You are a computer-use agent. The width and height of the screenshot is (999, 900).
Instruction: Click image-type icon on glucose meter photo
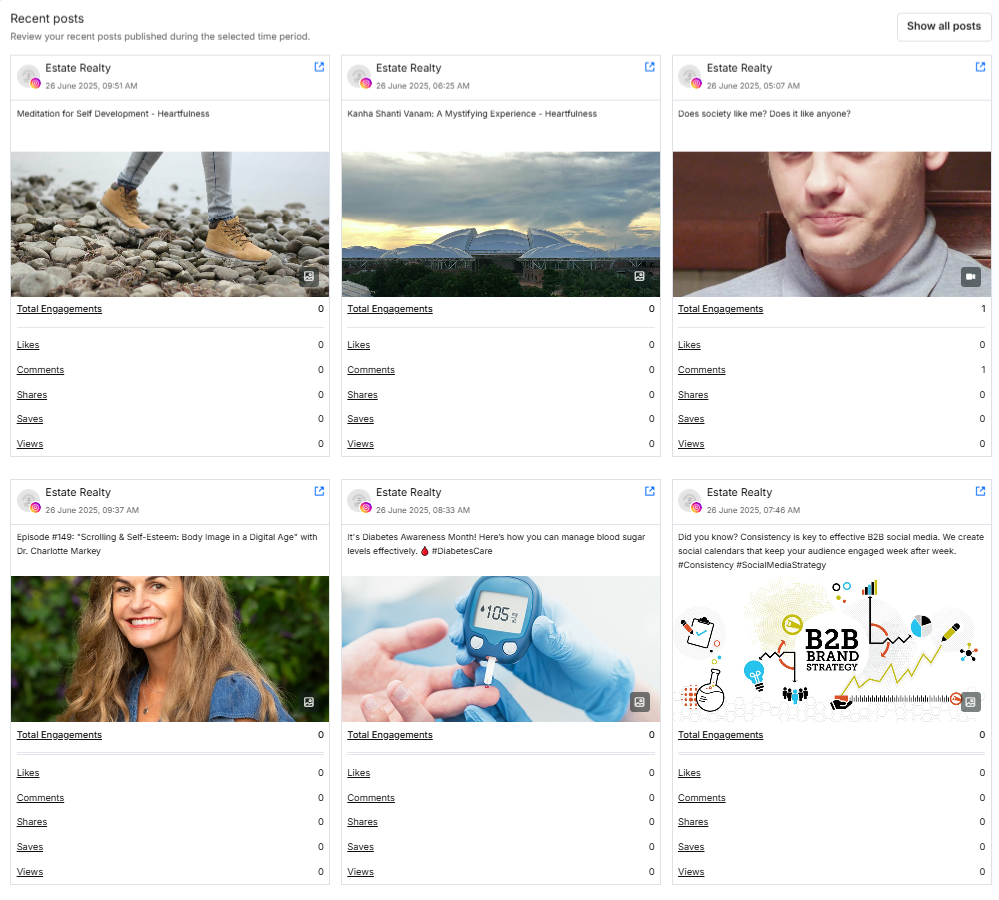pyautogui.click(x=640, y=702)
